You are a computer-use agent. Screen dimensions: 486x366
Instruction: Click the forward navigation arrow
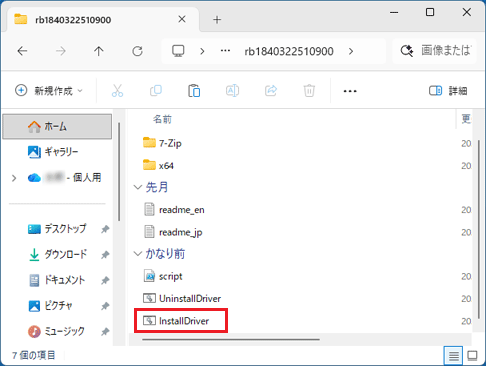point(61,51)
